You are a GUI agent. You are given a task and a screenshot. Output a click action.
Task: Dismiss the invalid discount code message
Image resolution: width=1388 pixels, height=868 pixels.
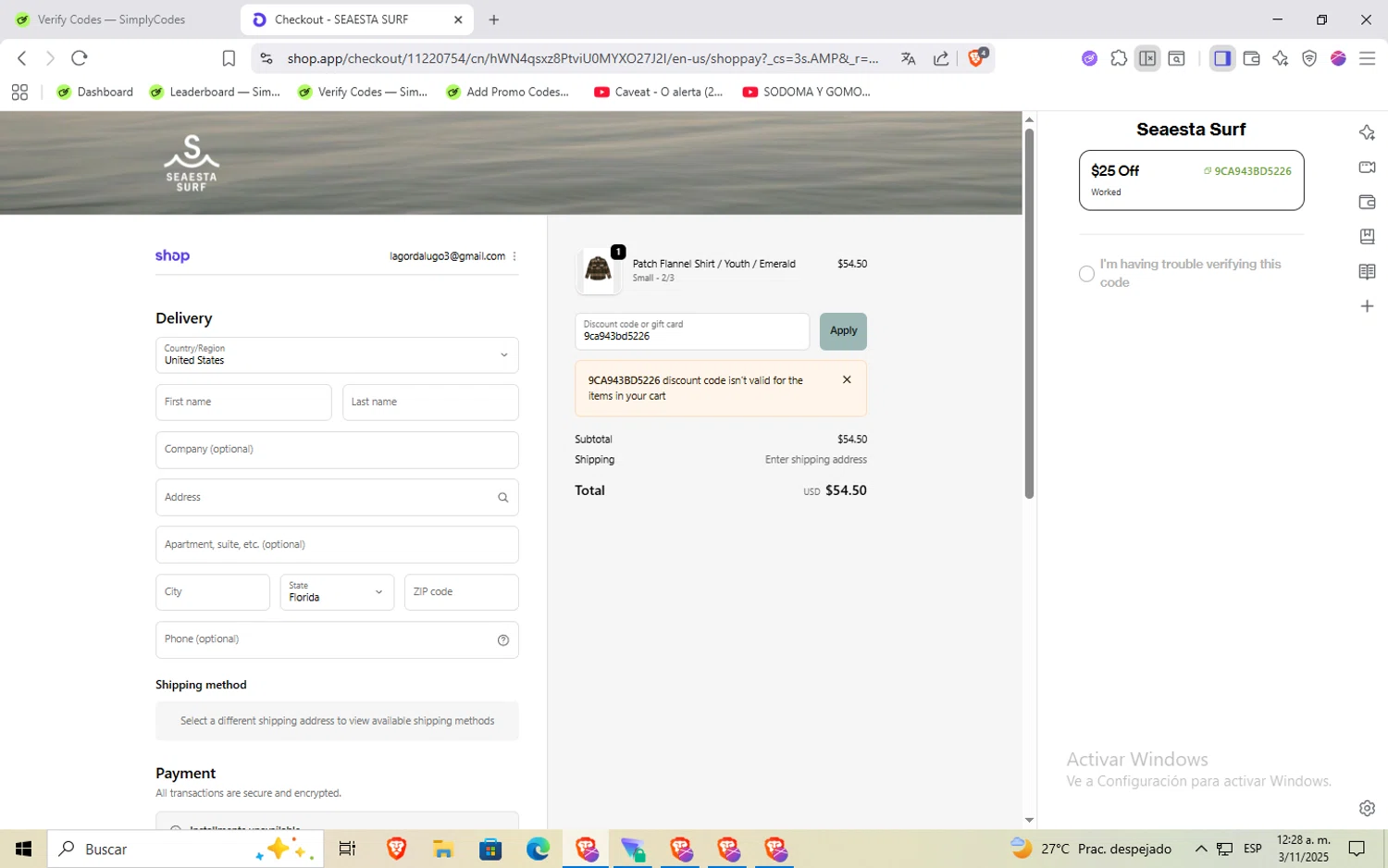[847, 379]
